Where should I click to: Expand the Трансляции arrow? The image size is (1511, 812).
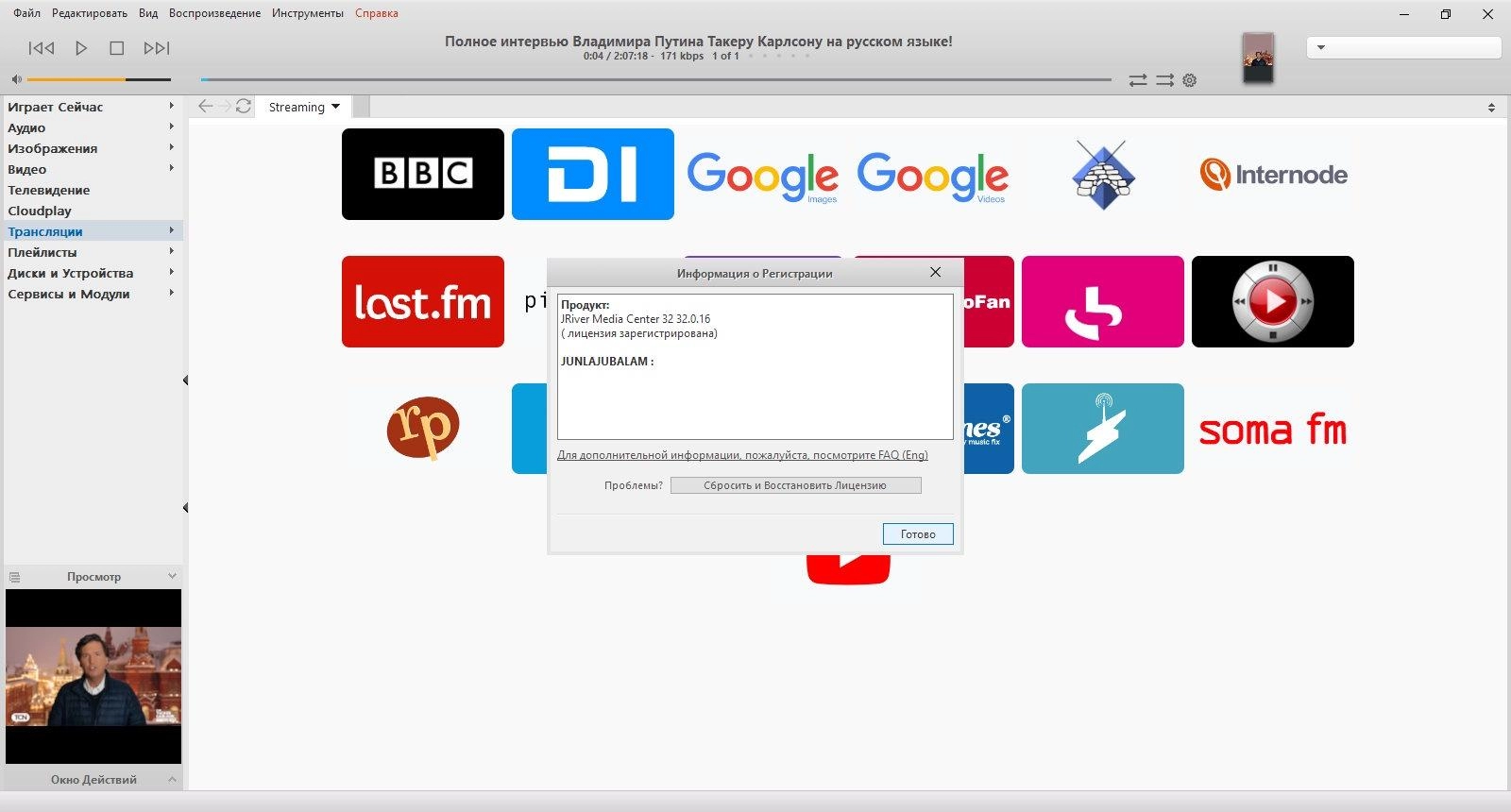172,230
